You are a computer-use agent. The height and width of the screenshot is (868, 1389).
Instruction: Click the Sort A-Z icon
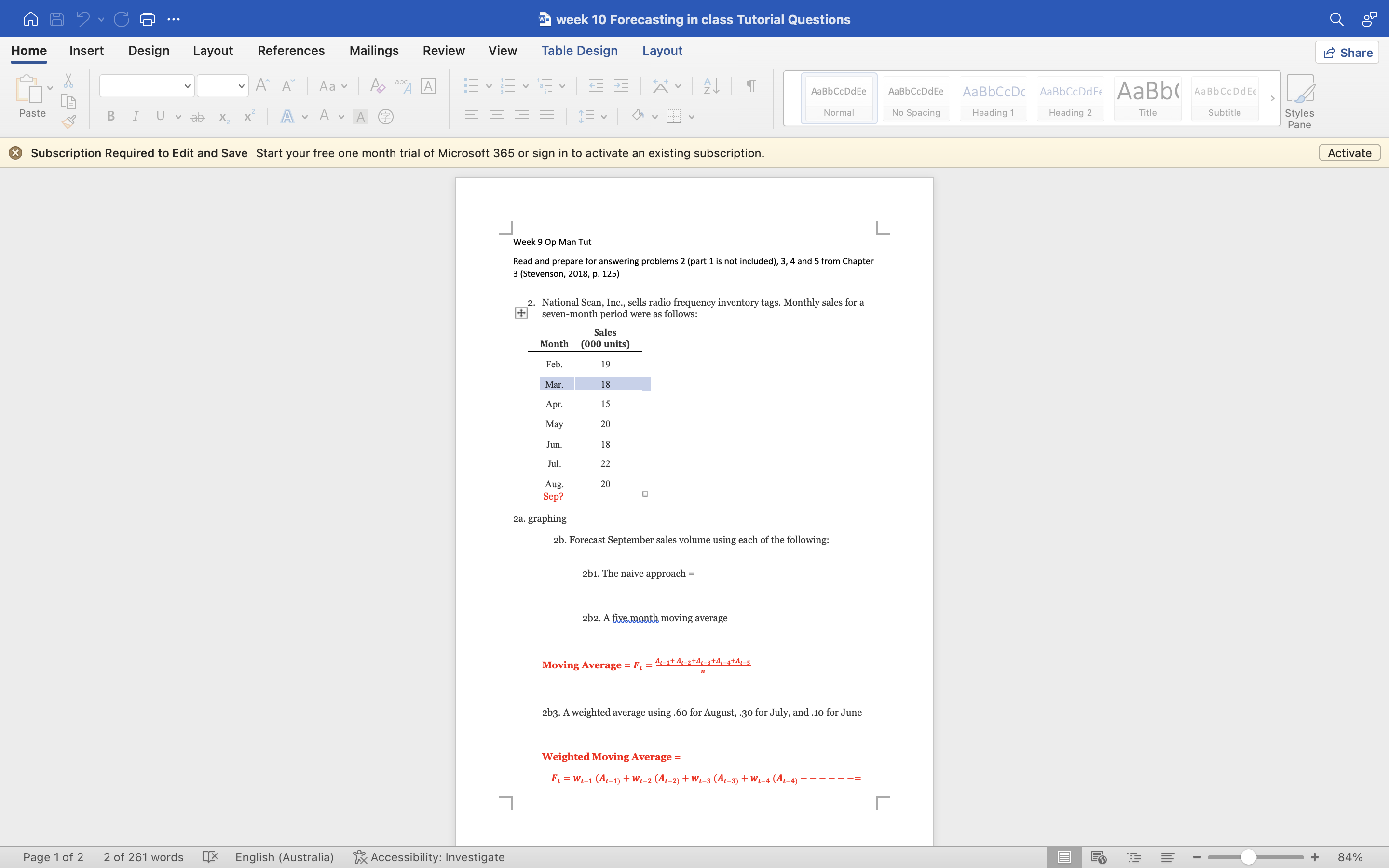pos(711,86)
